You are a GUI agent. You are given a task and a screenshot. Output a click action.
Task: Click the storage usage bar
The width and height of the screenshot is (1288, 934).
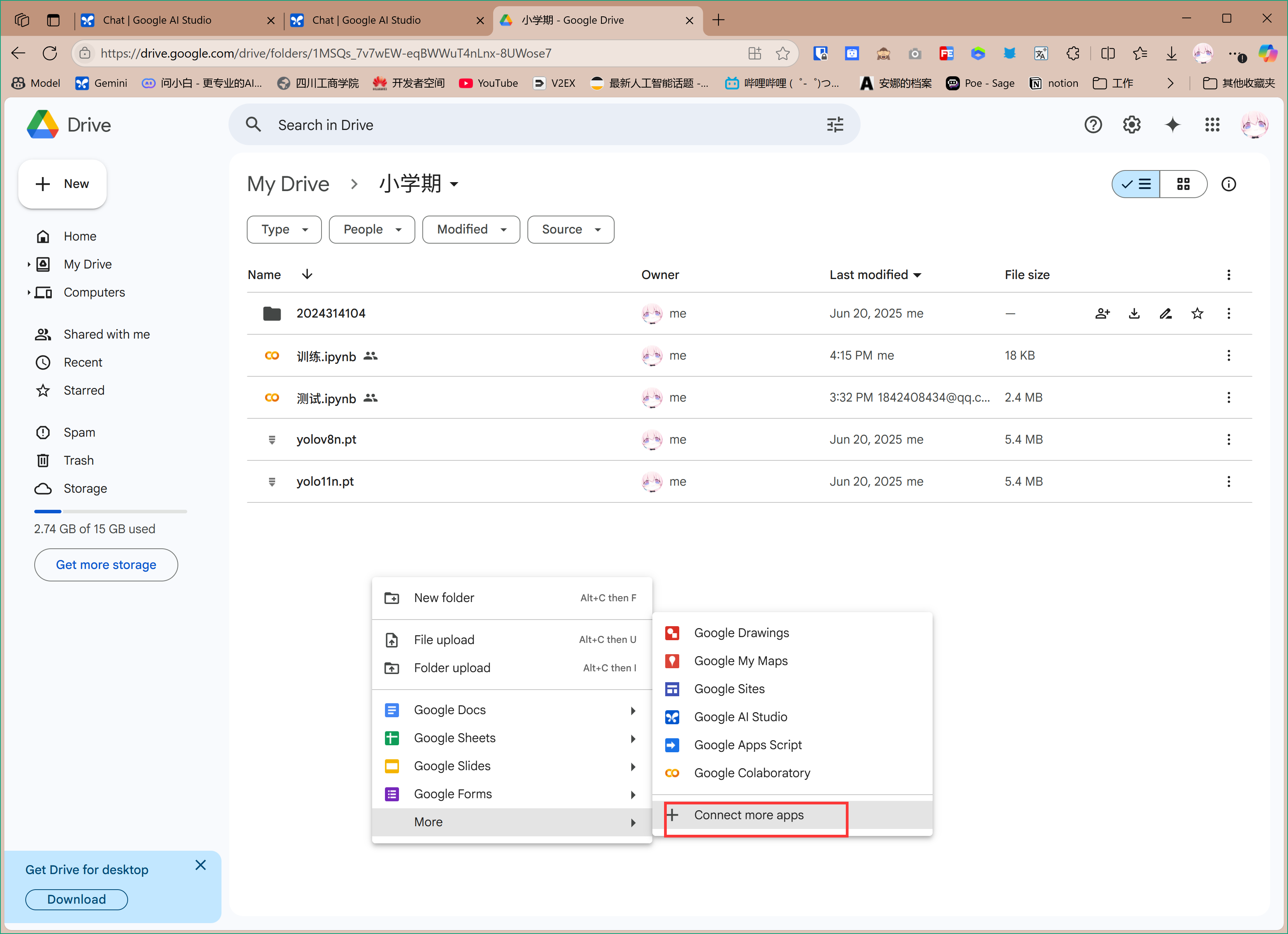(x=110, y=512)
